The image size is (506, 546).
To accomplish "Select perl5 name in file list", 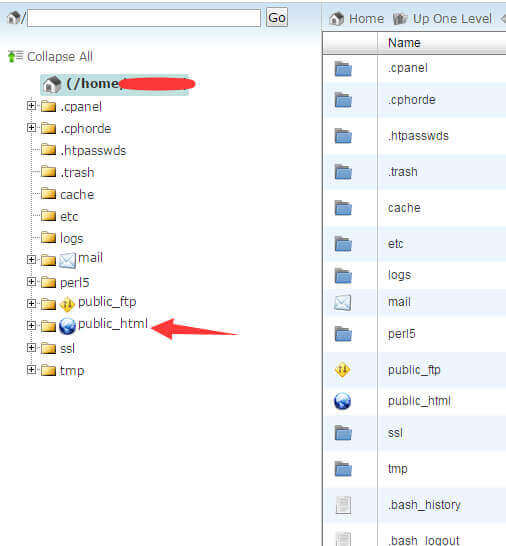I will pos(402,334).
